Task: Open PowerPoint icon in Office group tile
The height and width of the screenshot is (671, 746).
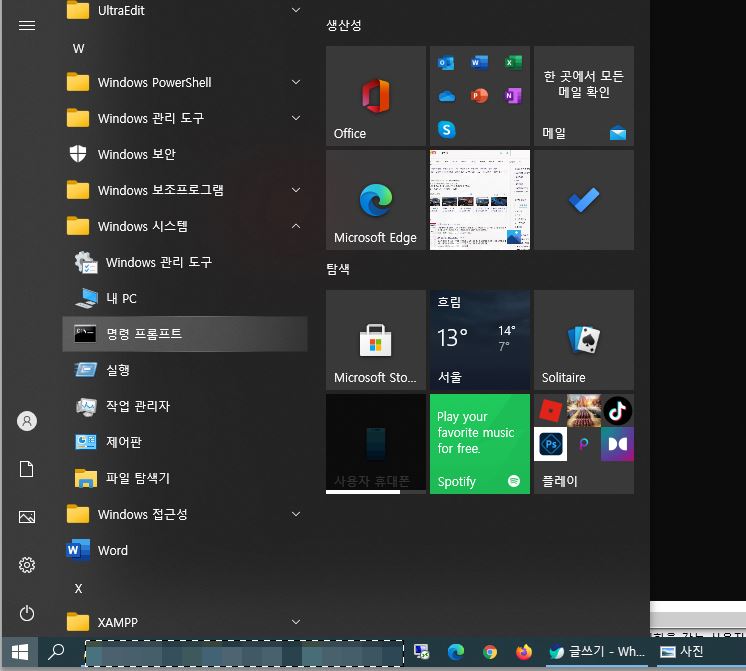Action: pyautogui.click(x=480, y=96)
